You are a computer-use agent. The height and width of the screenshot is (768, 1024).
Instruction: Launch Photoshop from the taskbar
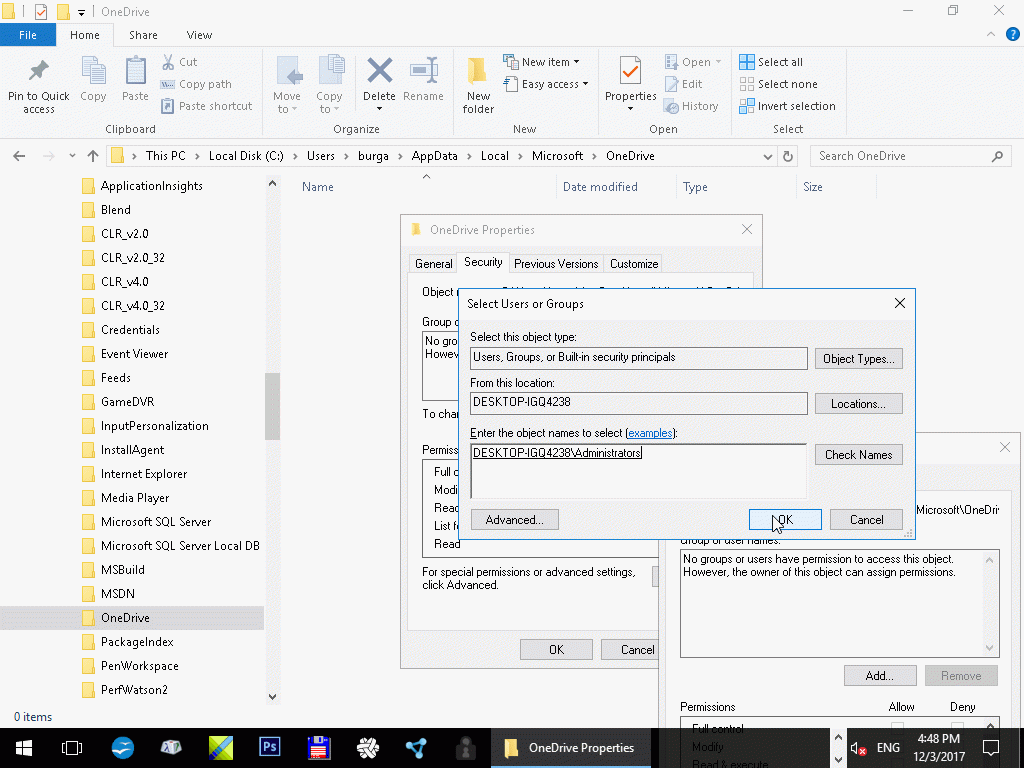click(x=269, y=748)
